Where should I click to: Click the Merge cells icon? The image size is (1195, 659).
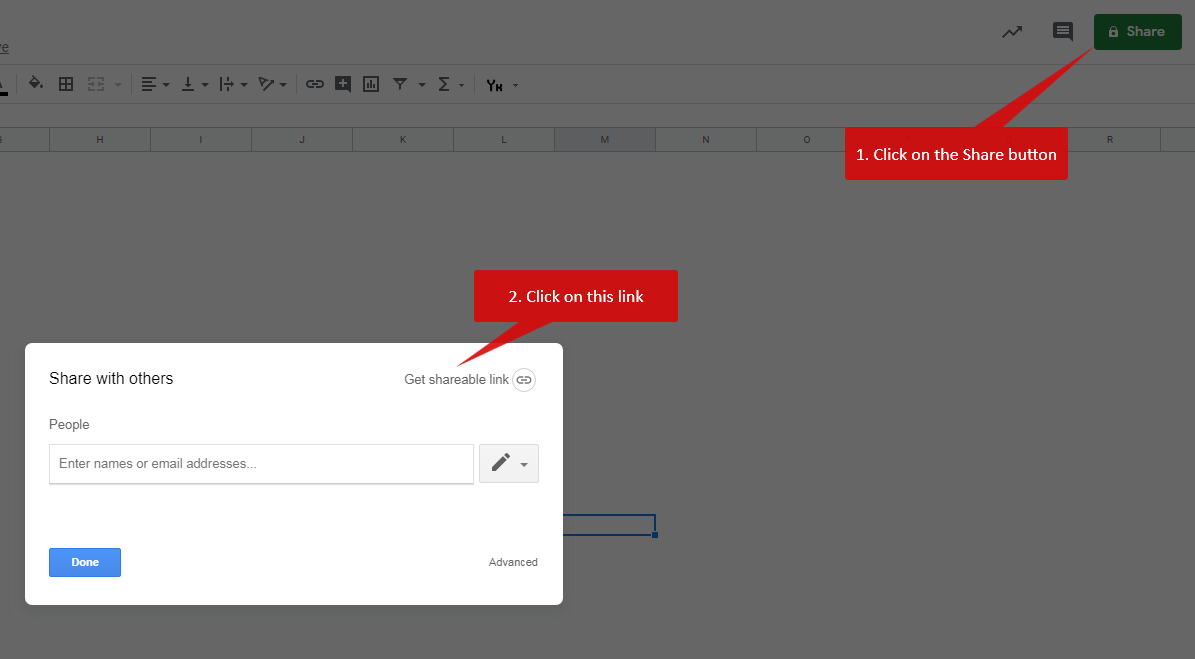point(96,84)
